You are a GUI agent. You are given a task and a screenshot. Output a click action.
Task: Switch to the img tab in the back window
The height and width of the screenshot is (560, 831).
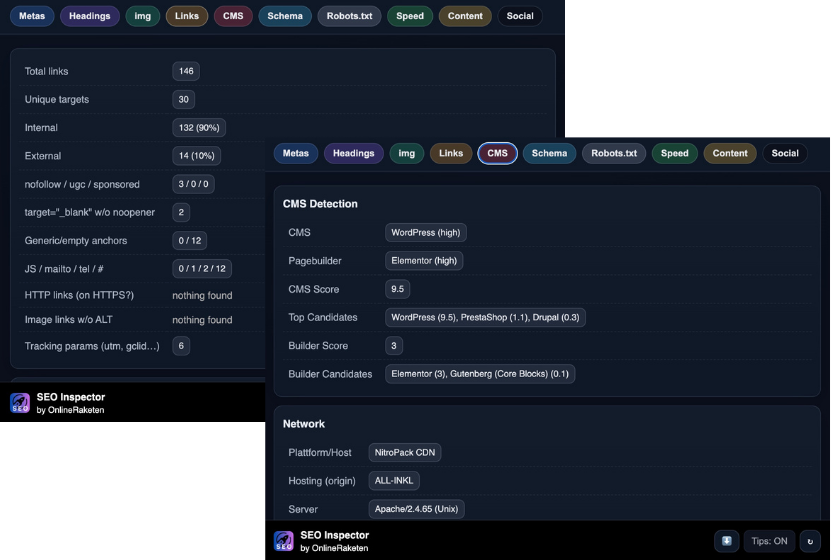[143, 16]
